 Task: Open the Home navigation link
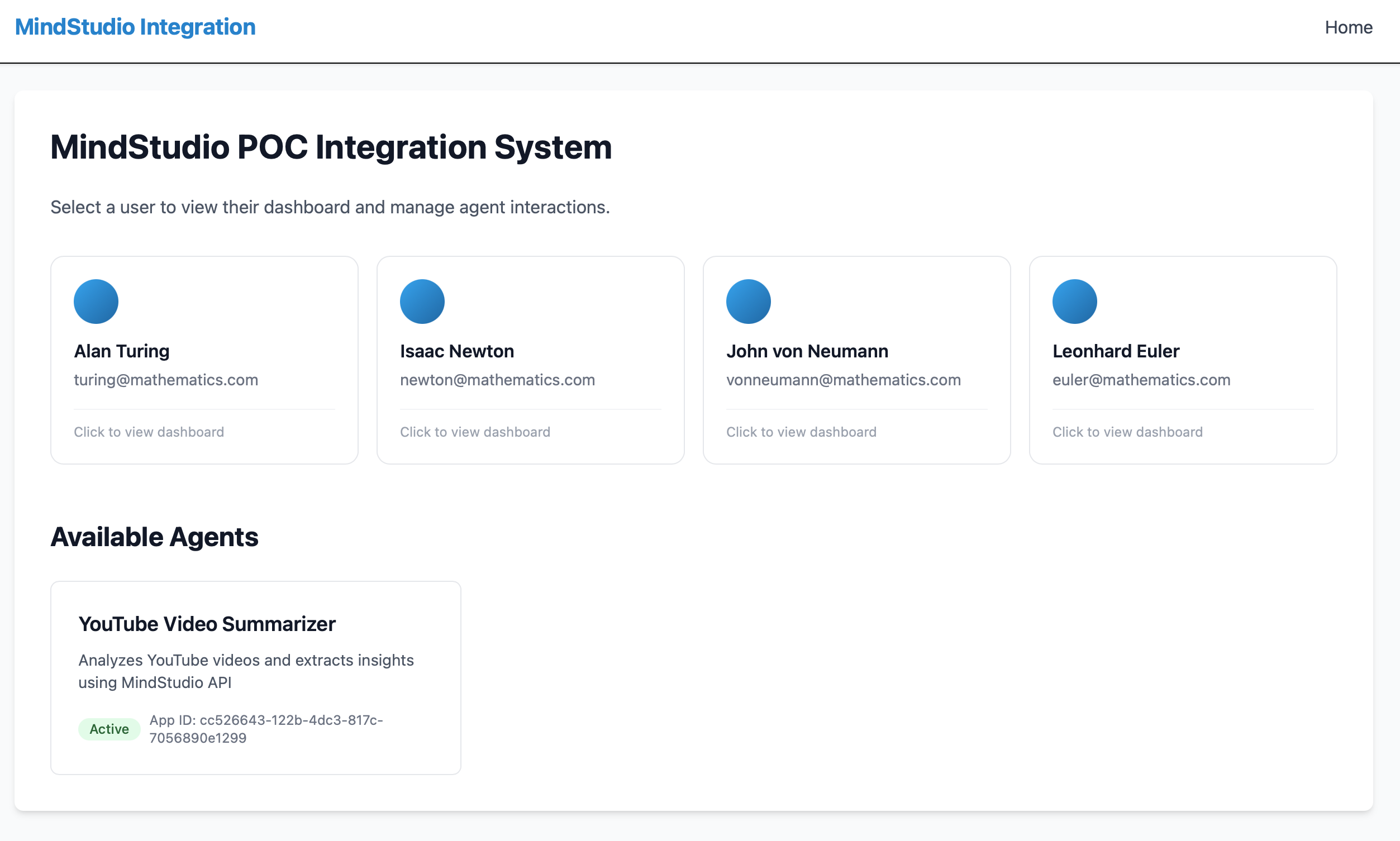click(1349, 27)
